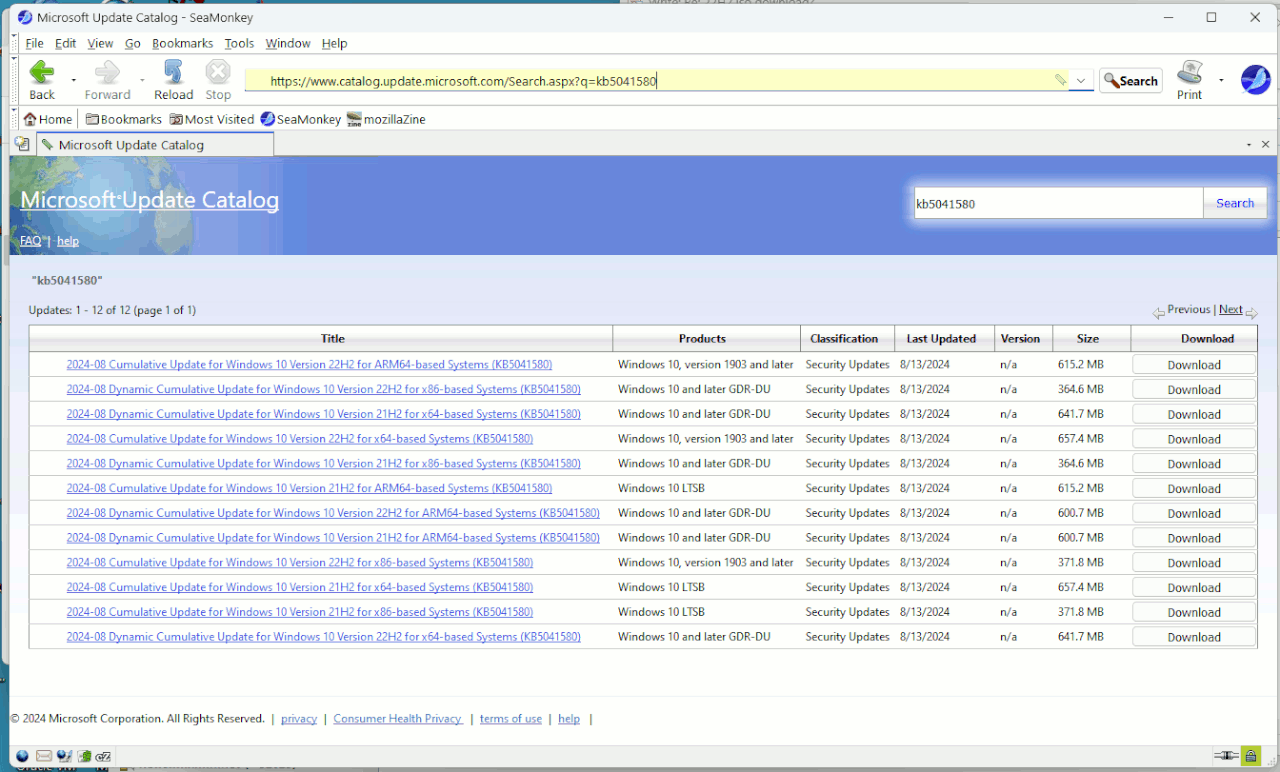
Task: Click the browser URL address field
Action: point(655,81)
